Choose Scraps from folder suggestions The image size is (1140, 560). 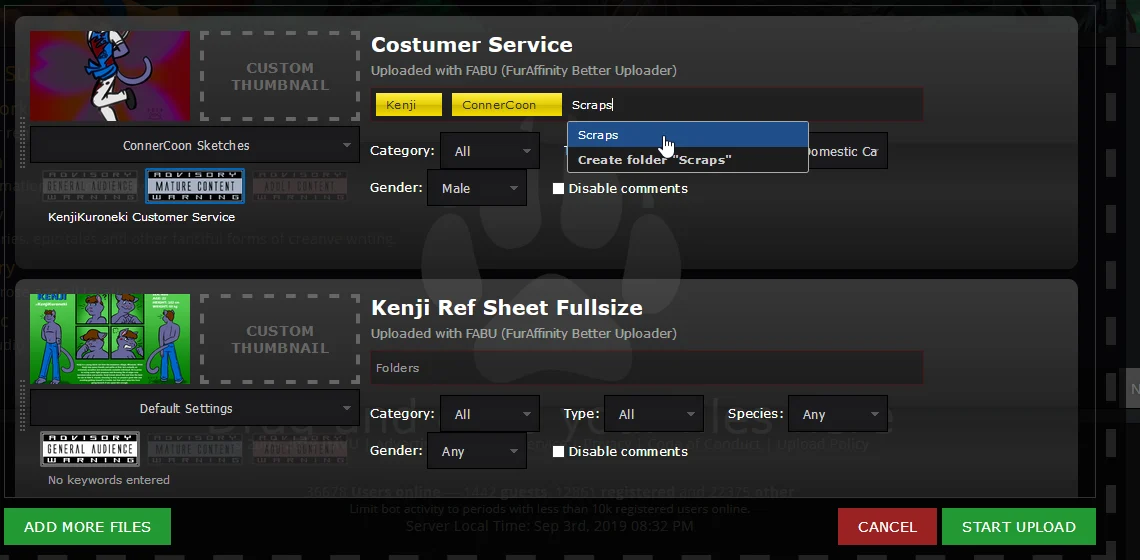[688, 135]
